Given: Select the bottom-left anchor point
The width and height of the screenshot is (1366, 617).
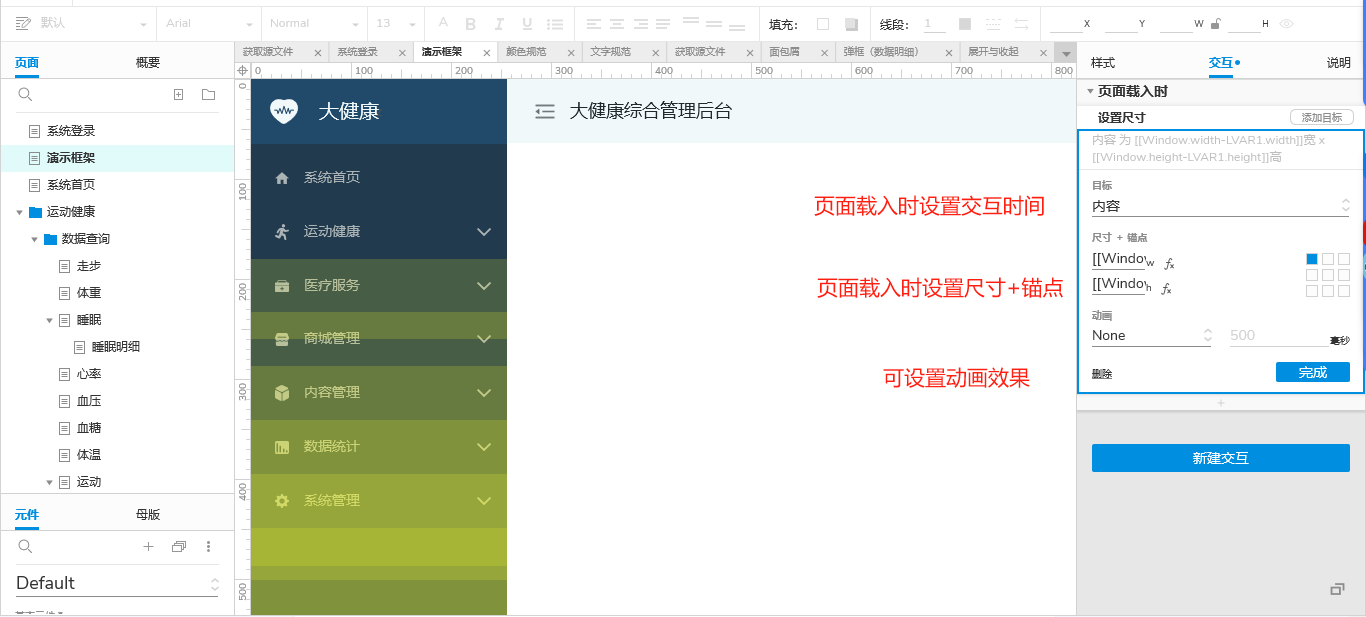Looking at the screenshot, I should coord(1312,291).
